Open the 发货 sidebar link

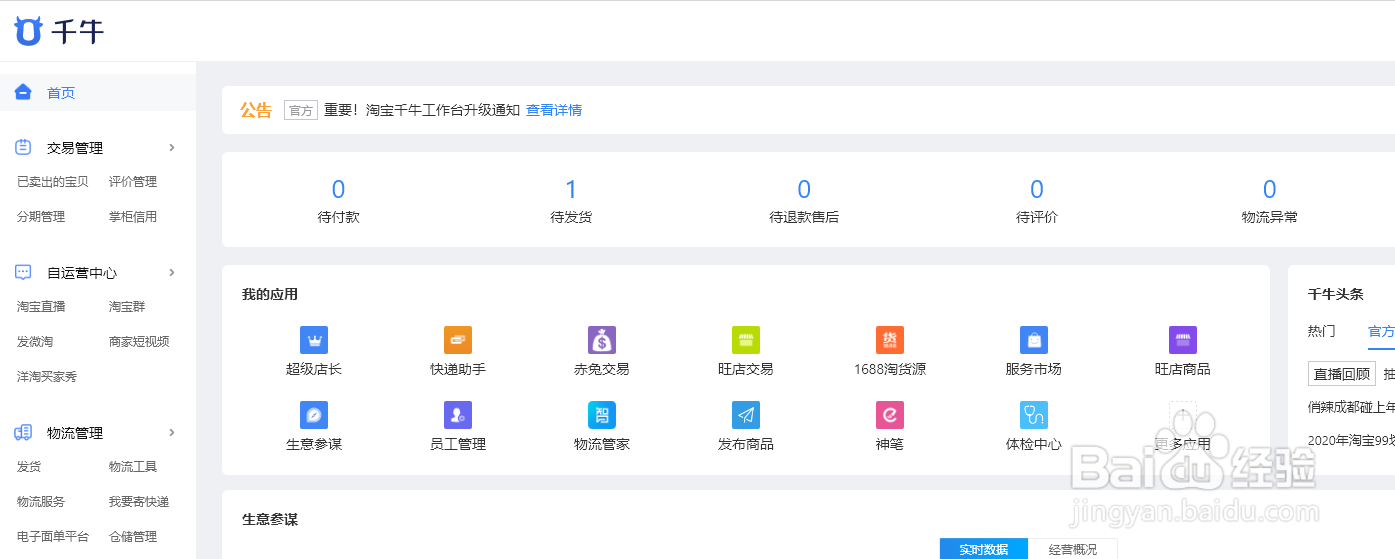29,467
